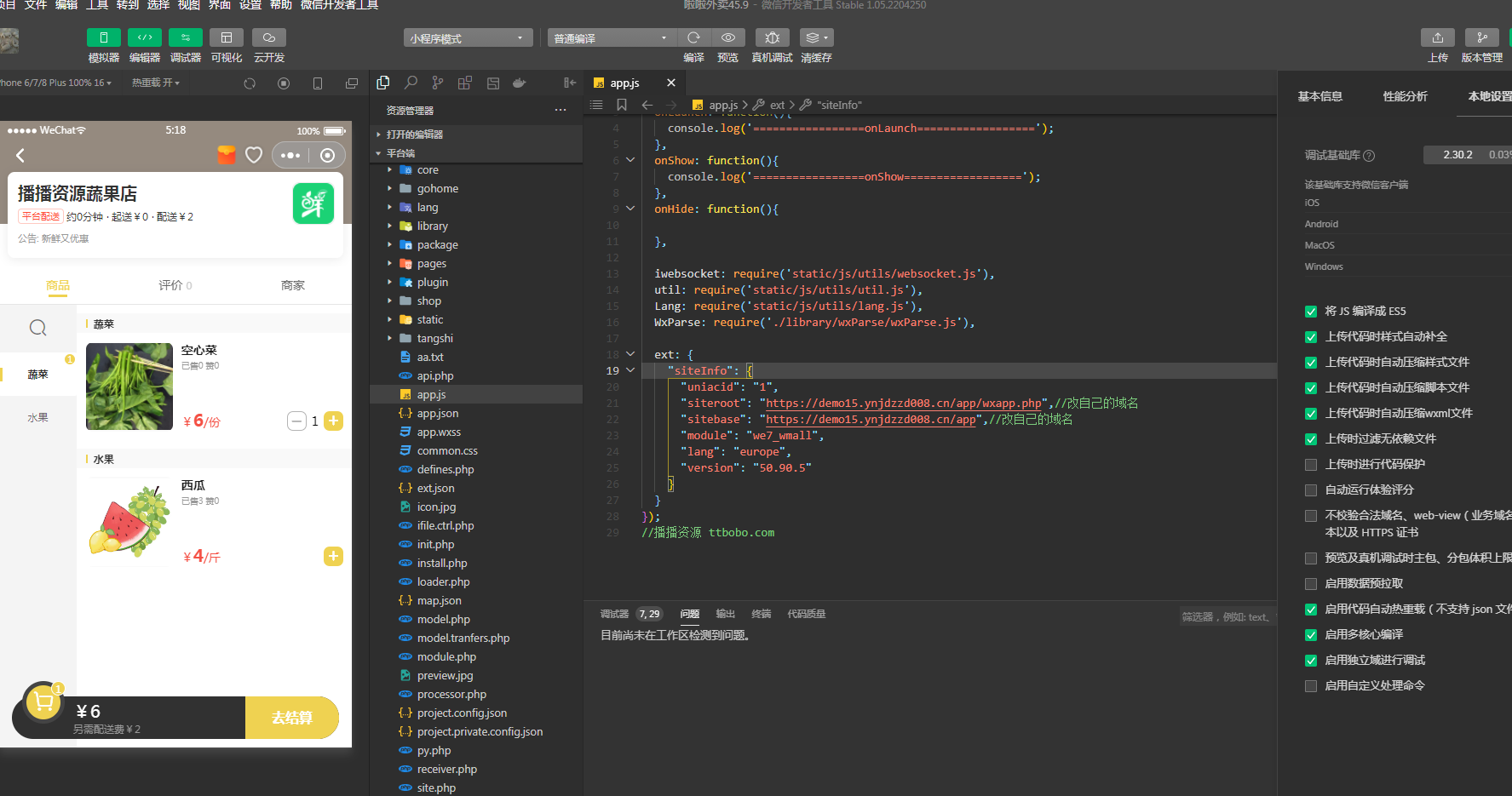
Task: Click the bookmark icon in the editor toolbar
Action: click(622, 105)
